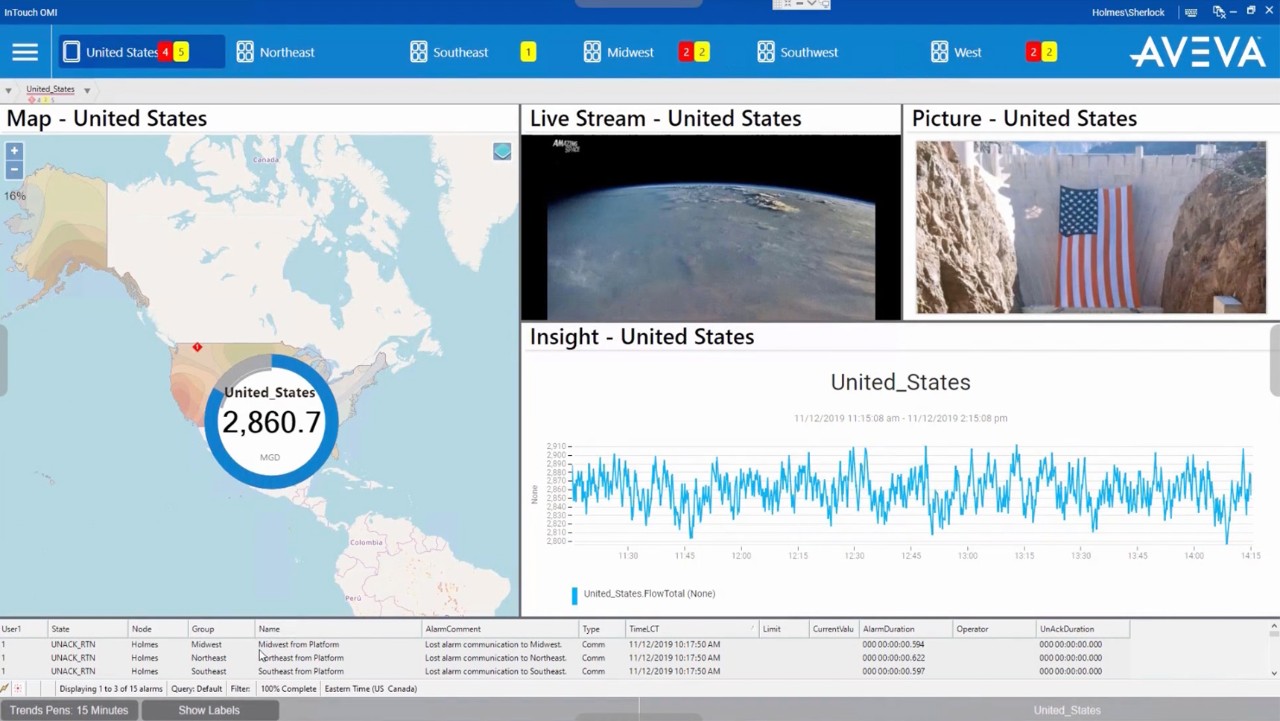Open the map layers selector

[x=502, y=151]
